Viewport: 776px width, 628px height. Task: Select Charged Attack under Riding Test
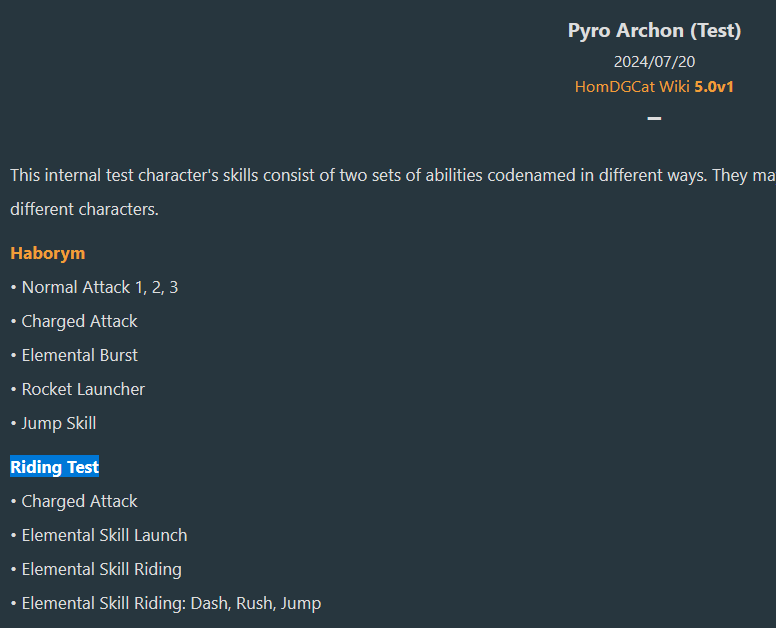(x=80, y=501)
